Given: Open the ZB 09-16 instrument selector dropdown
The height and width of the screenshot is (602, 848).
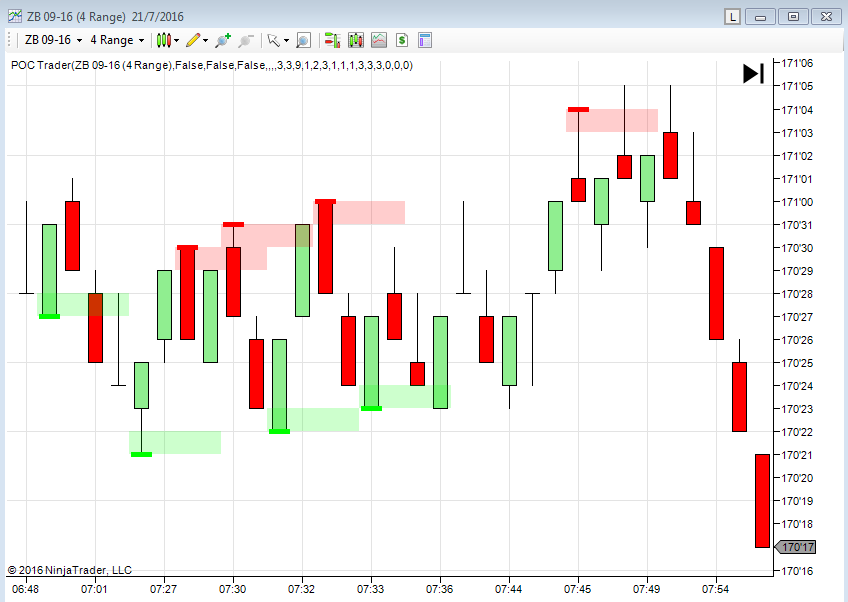Looking at the screenshot, I should (x=53, y=40).
